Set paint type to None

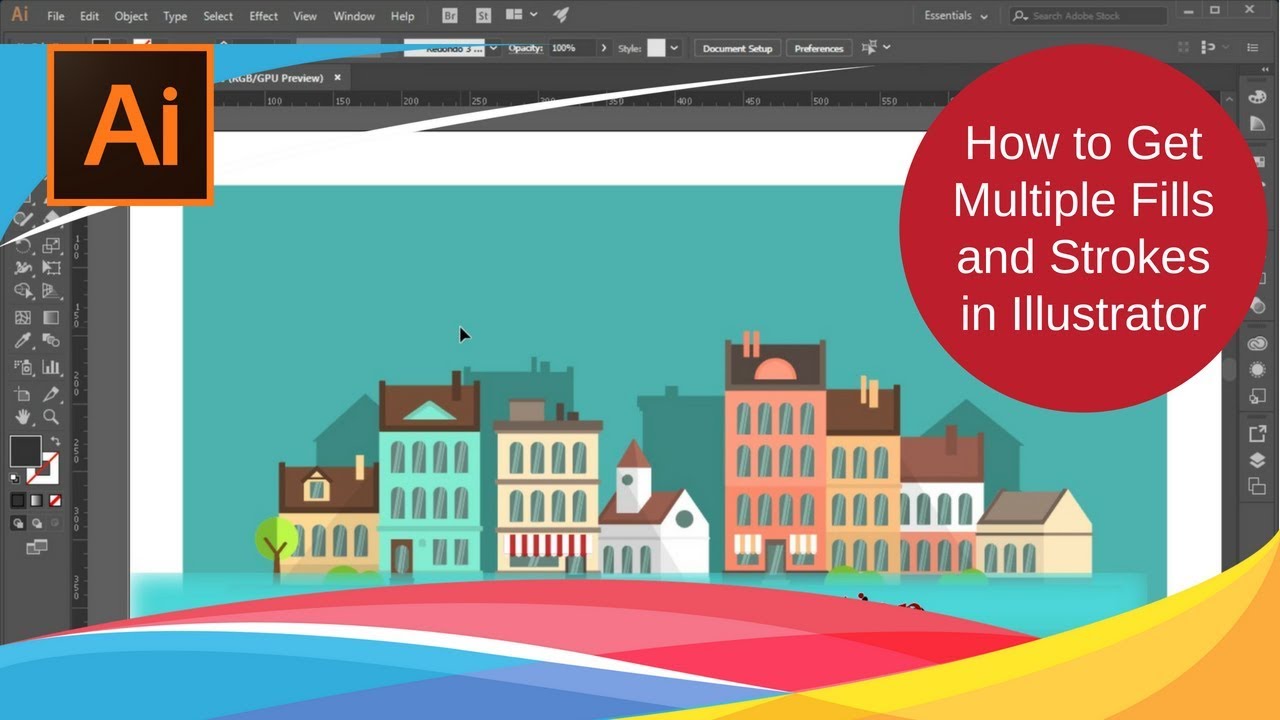pos(56,500)
